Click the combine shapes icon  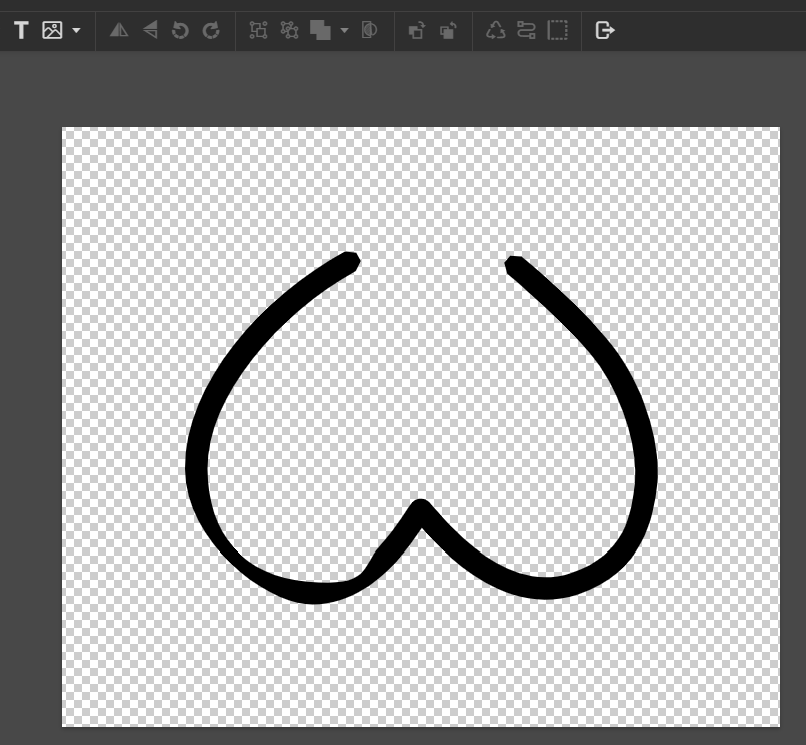coord(320,31)
